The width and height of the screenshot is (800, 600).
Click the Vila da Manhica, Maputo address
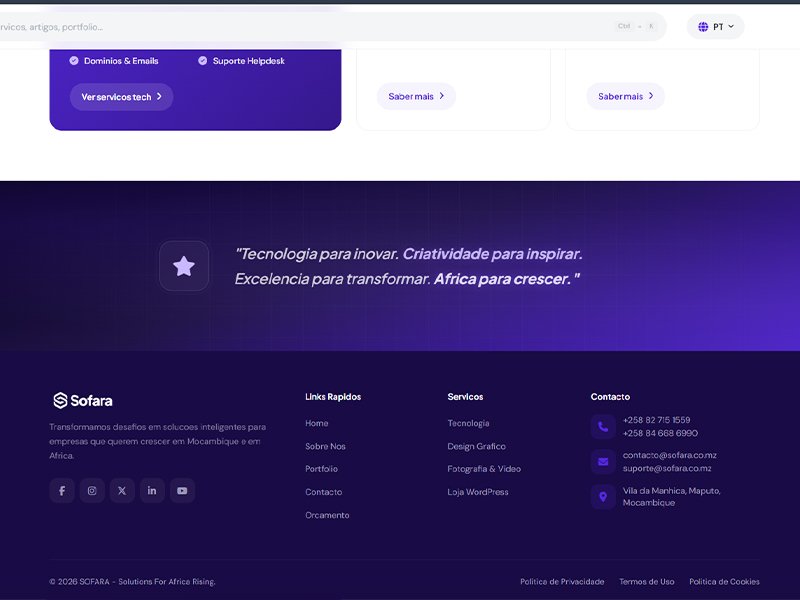(671, 496)
